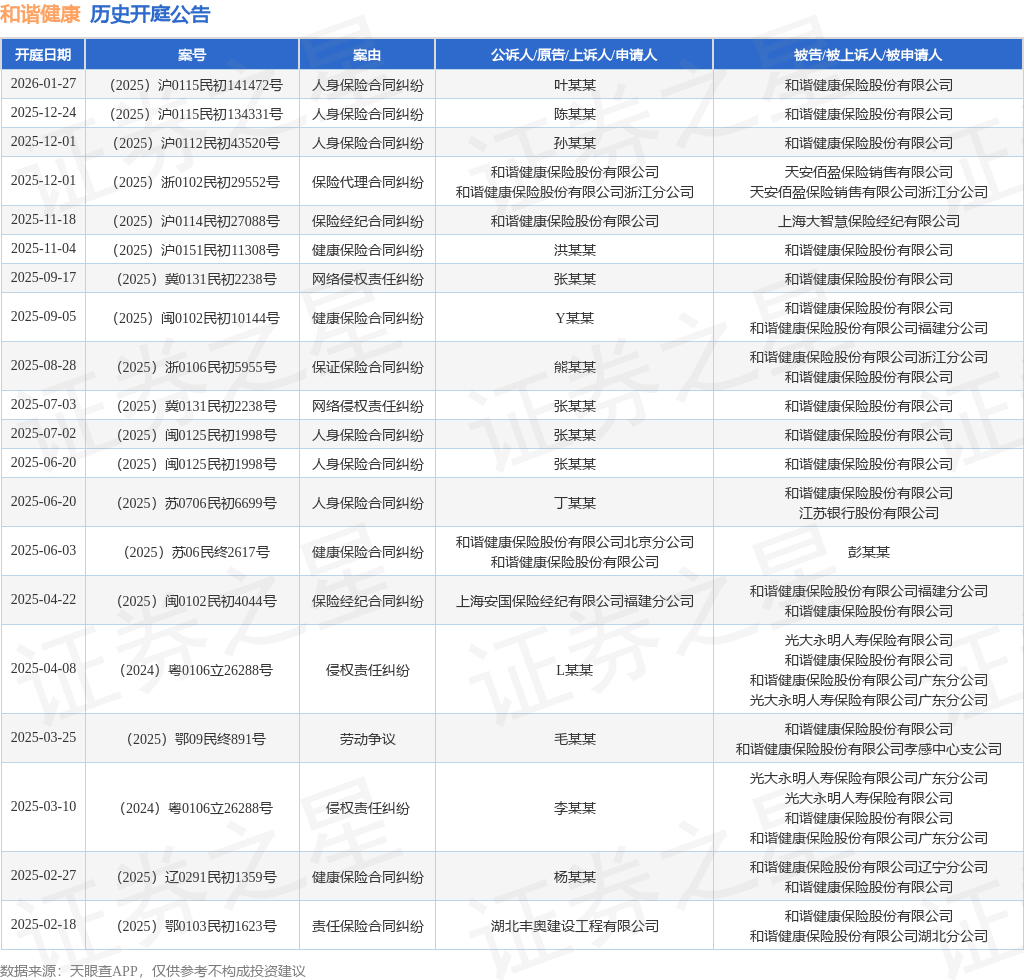Select date cell 2025-11-18
The width and height of the screenshot is (1024, 980).
coord(43,219)
